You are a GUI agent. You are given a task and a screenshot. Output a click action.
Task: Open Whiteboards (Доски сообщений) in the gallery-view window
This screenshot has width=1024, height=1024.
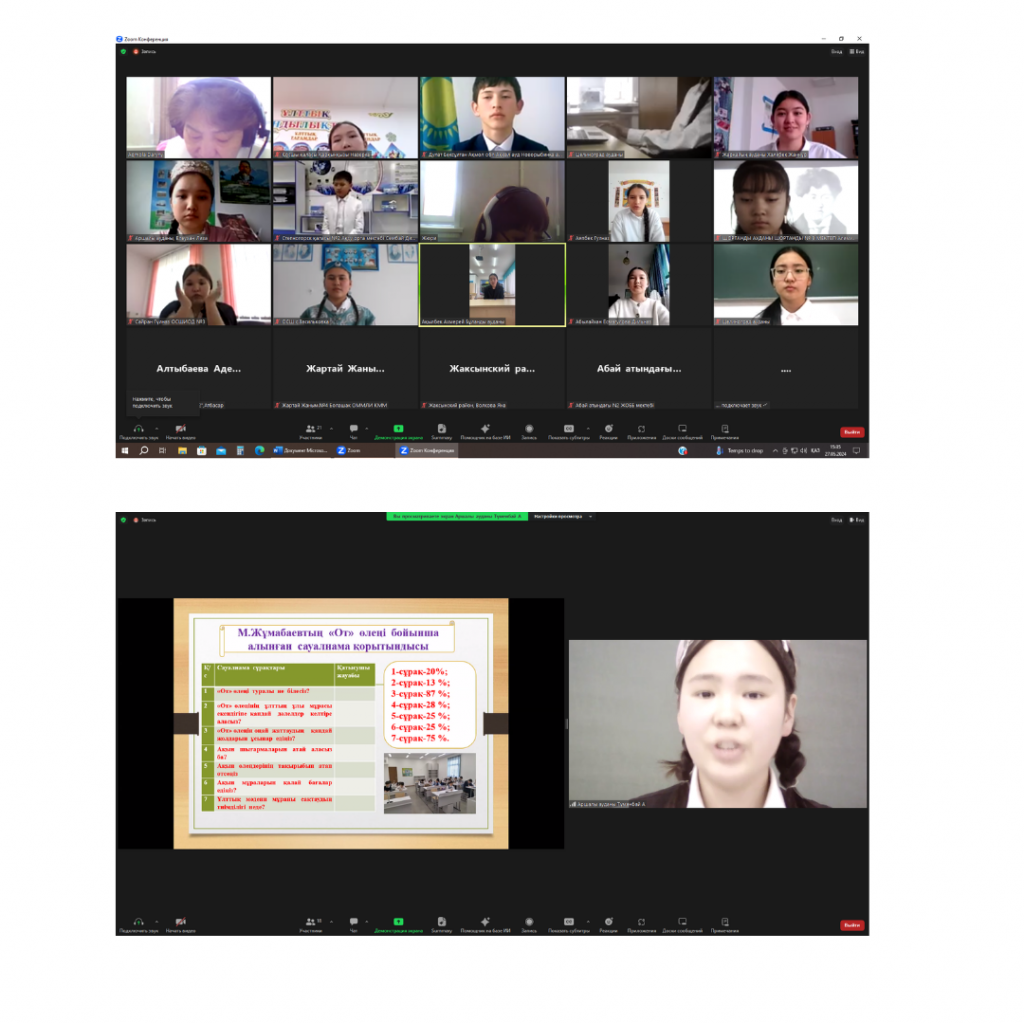point(682,432)
